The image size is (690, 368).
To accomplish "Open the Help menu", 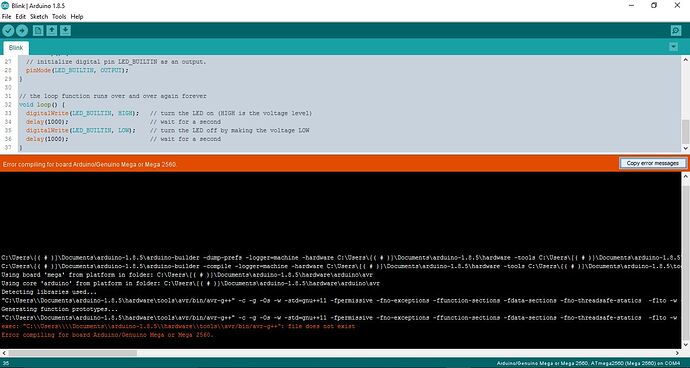I will coord(77,17).
